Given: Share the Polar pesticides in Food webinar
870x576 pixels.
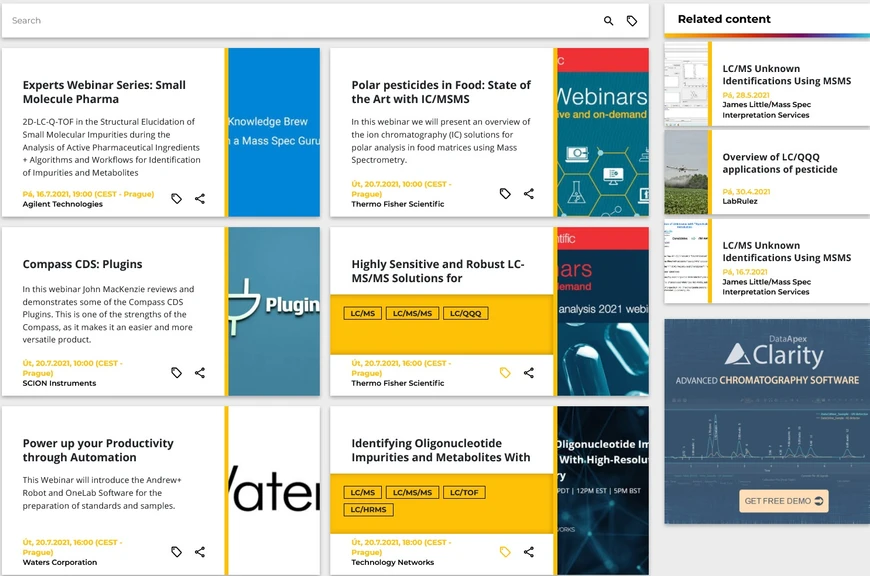Looking at the screenshot, I should coord(529,194).
